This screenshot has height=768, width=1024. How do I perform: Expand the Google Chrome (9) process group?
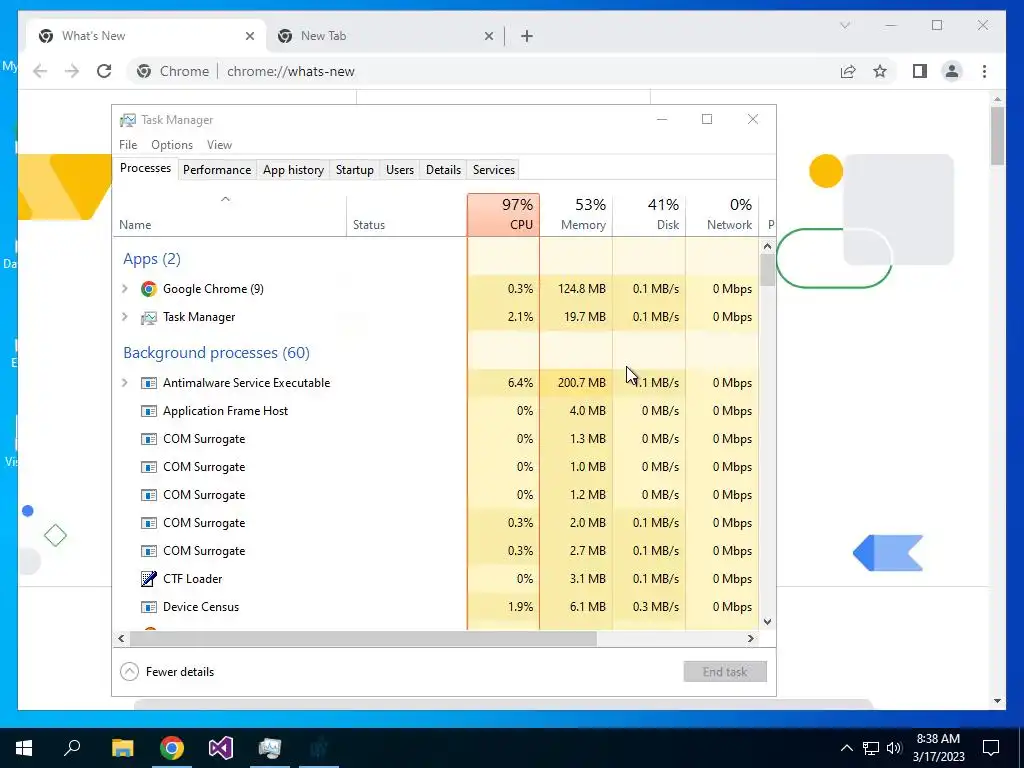click(124, 289)
